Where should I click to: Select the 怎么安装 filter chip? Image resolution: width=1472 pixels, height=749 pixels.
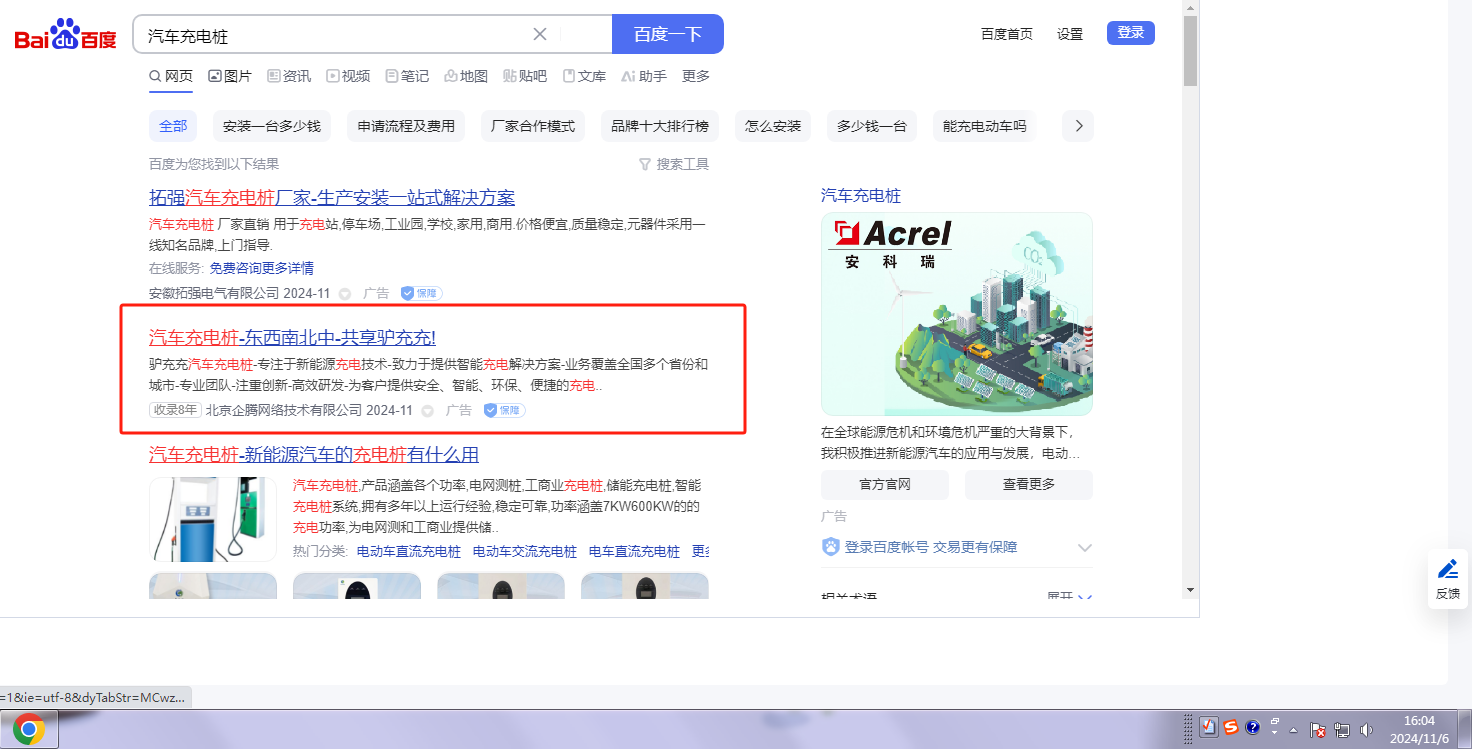click(773, 126)
